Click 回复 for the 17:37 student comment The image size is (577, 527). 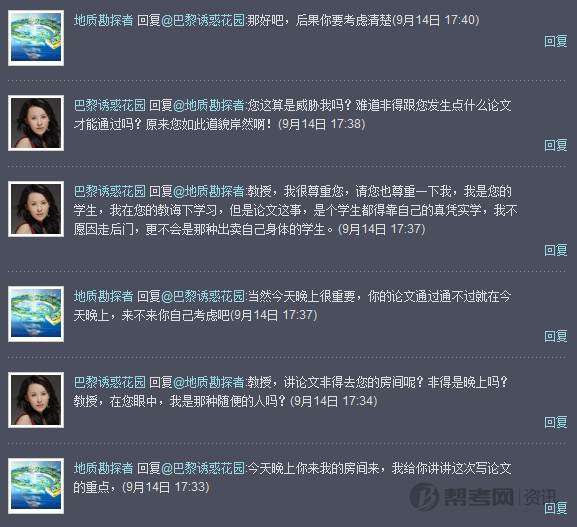pos(556,250)
